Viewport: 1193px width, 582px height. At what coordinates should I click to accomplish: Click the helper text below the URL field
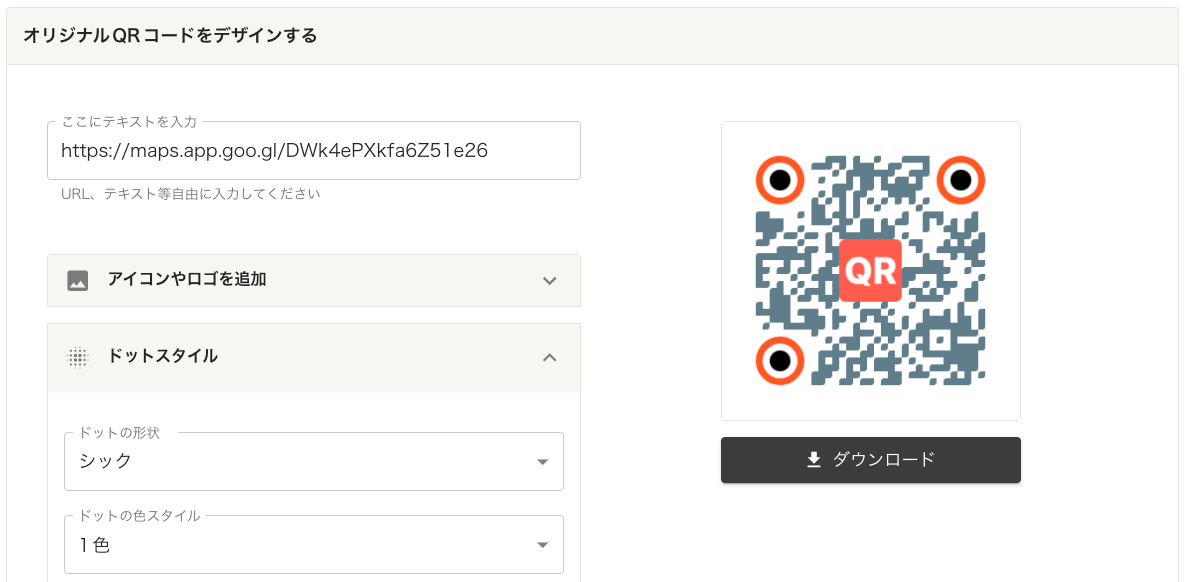coord(190,194)
